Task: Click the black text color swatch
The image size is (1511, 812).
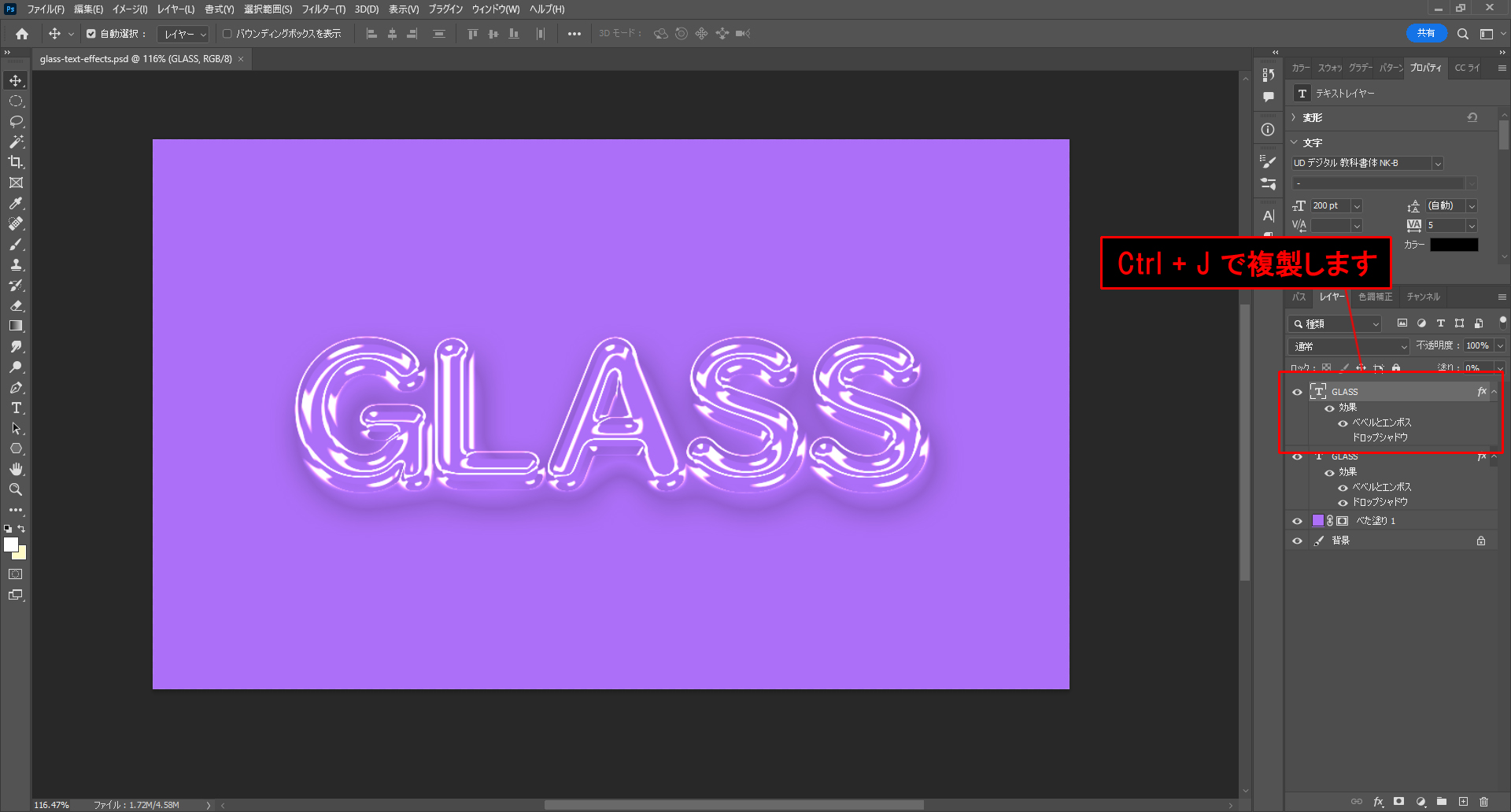Action: 1454,245
